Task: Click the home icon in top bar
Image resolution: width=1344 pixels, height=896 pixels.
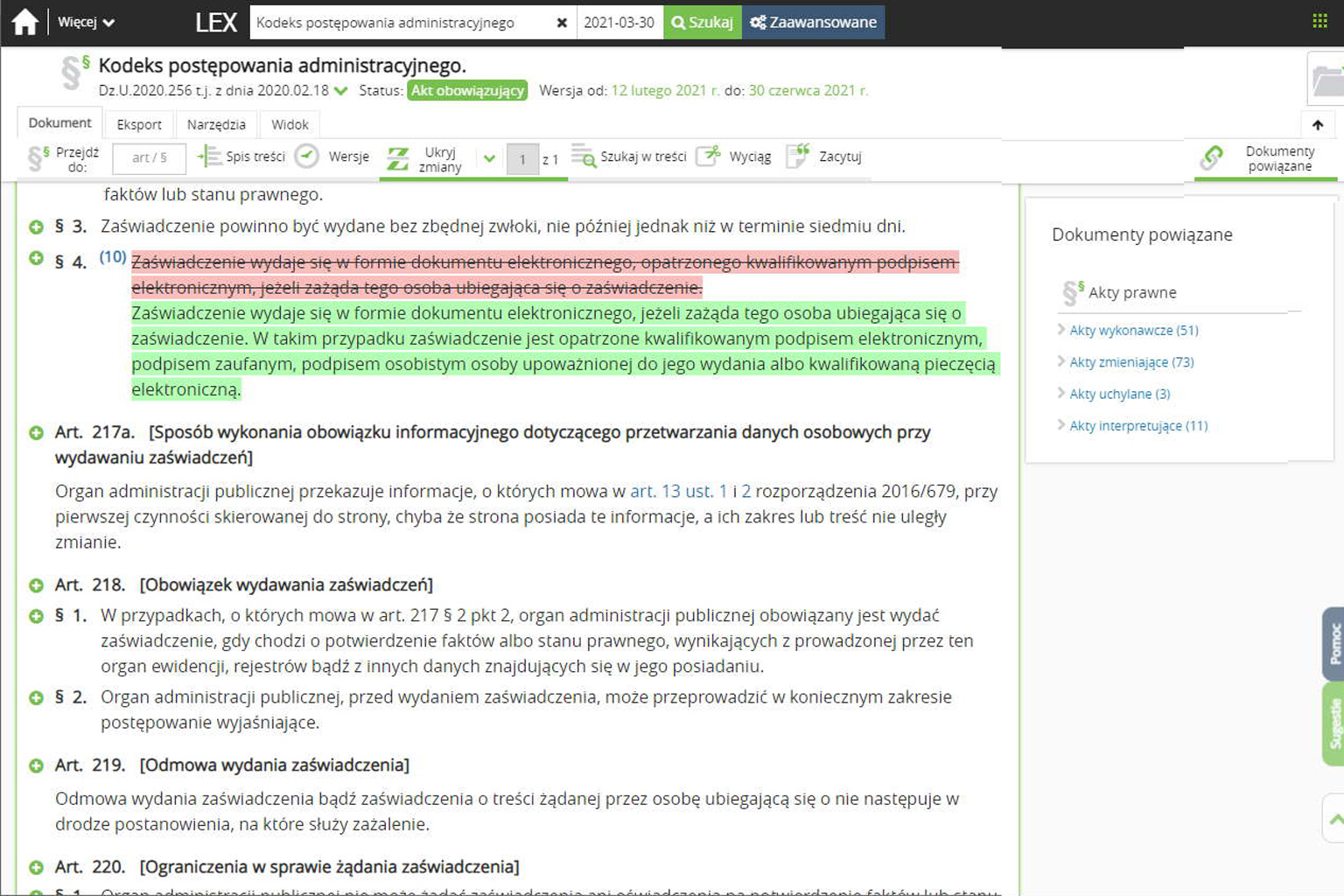Action: pyautogui.click(x=24, y=22)
